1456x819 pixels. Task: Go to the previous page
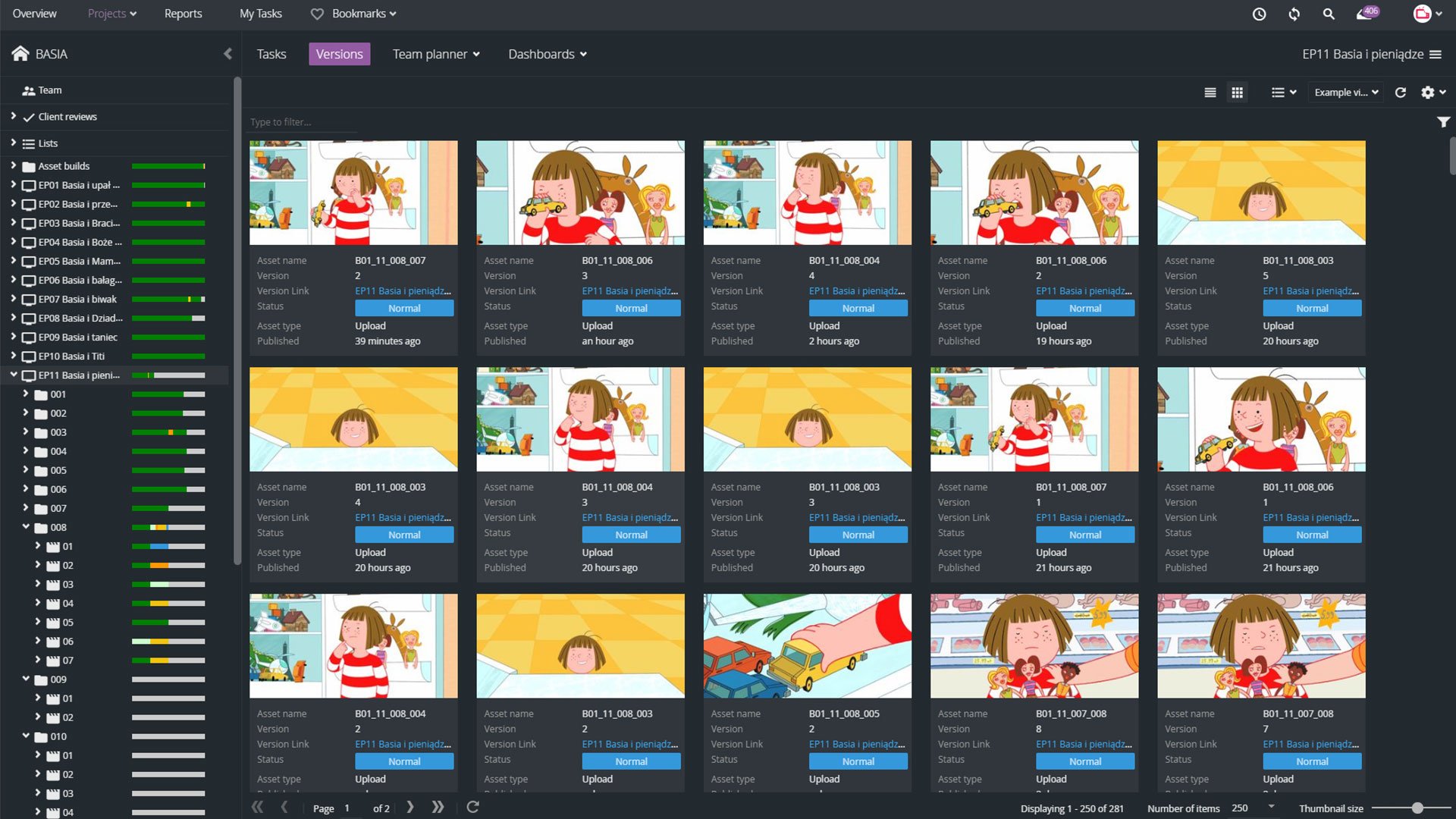(284, 808)
